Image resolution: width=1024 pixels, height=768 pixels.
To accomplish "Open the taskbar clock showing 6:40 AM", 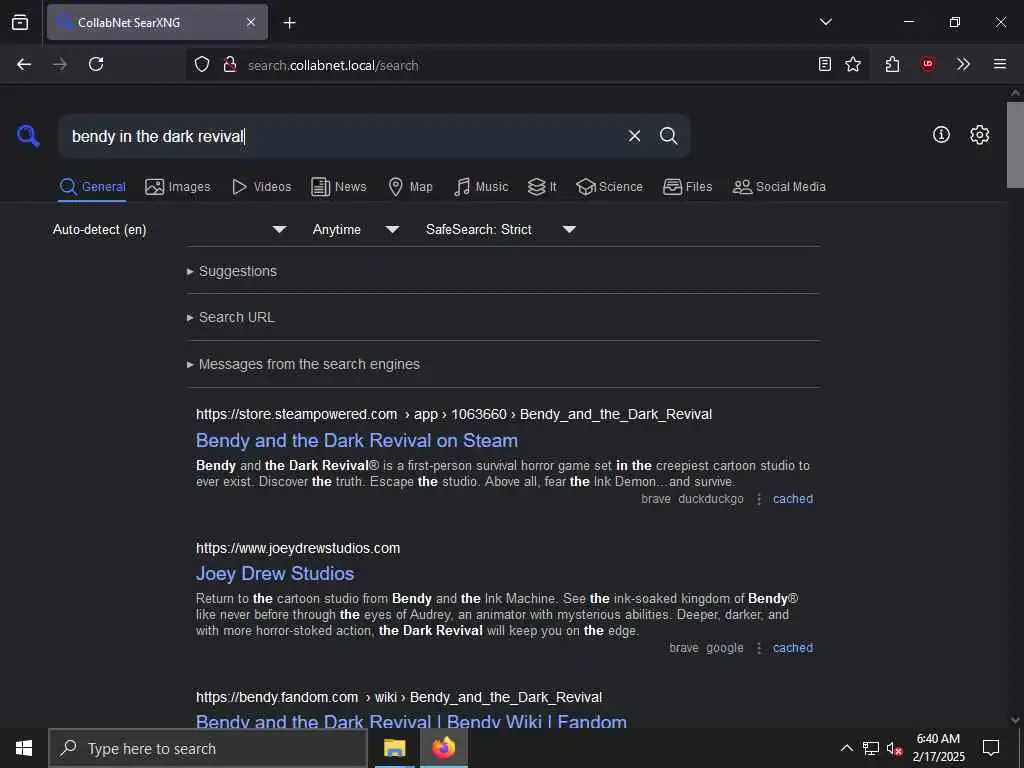I will 938,748.
